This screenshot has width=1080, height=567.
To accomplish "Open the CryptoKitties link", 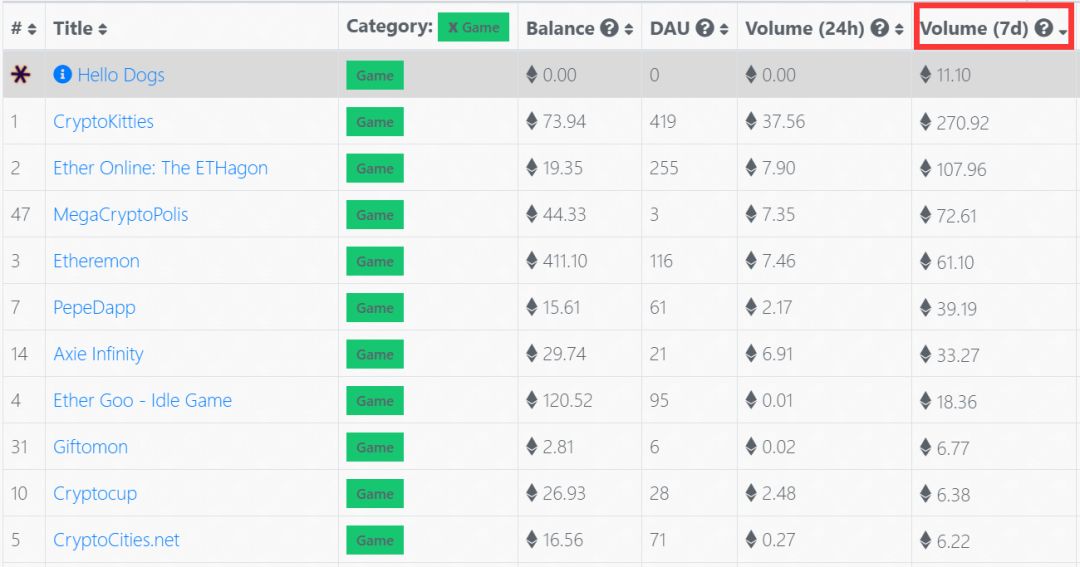I will click(103, 121).
